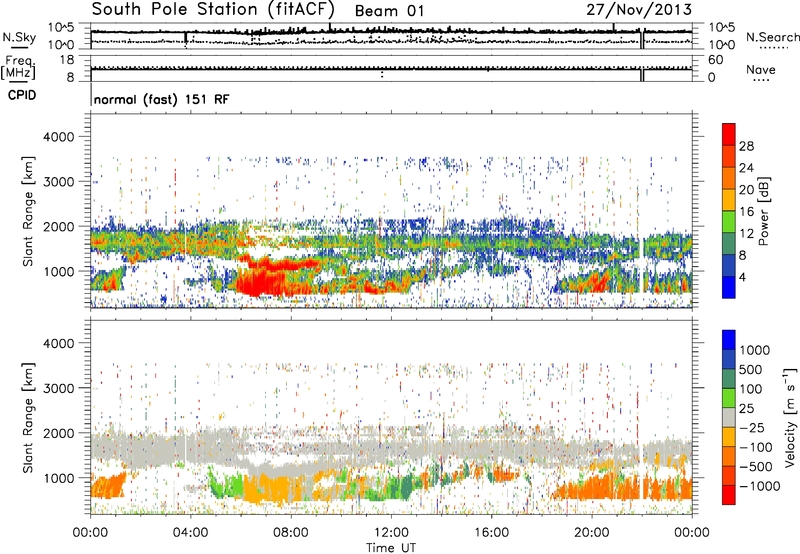The width and height of the screenshot is (800, 554).
Task: Click the Velocity colorbar value "-1000"
Action: 759,486
